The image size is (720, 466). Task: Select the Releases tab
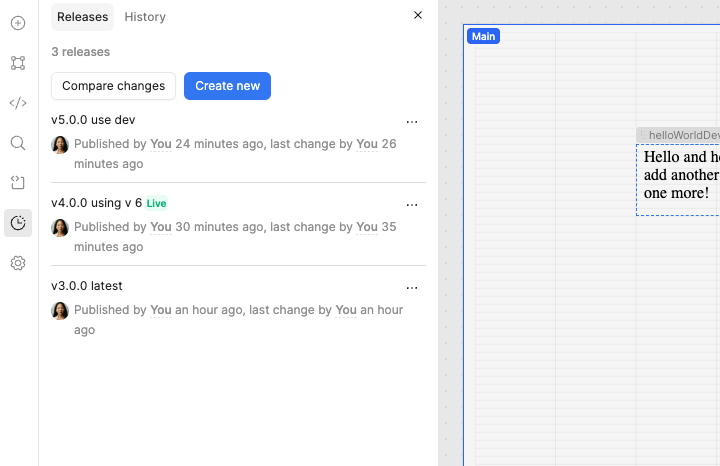82,17
